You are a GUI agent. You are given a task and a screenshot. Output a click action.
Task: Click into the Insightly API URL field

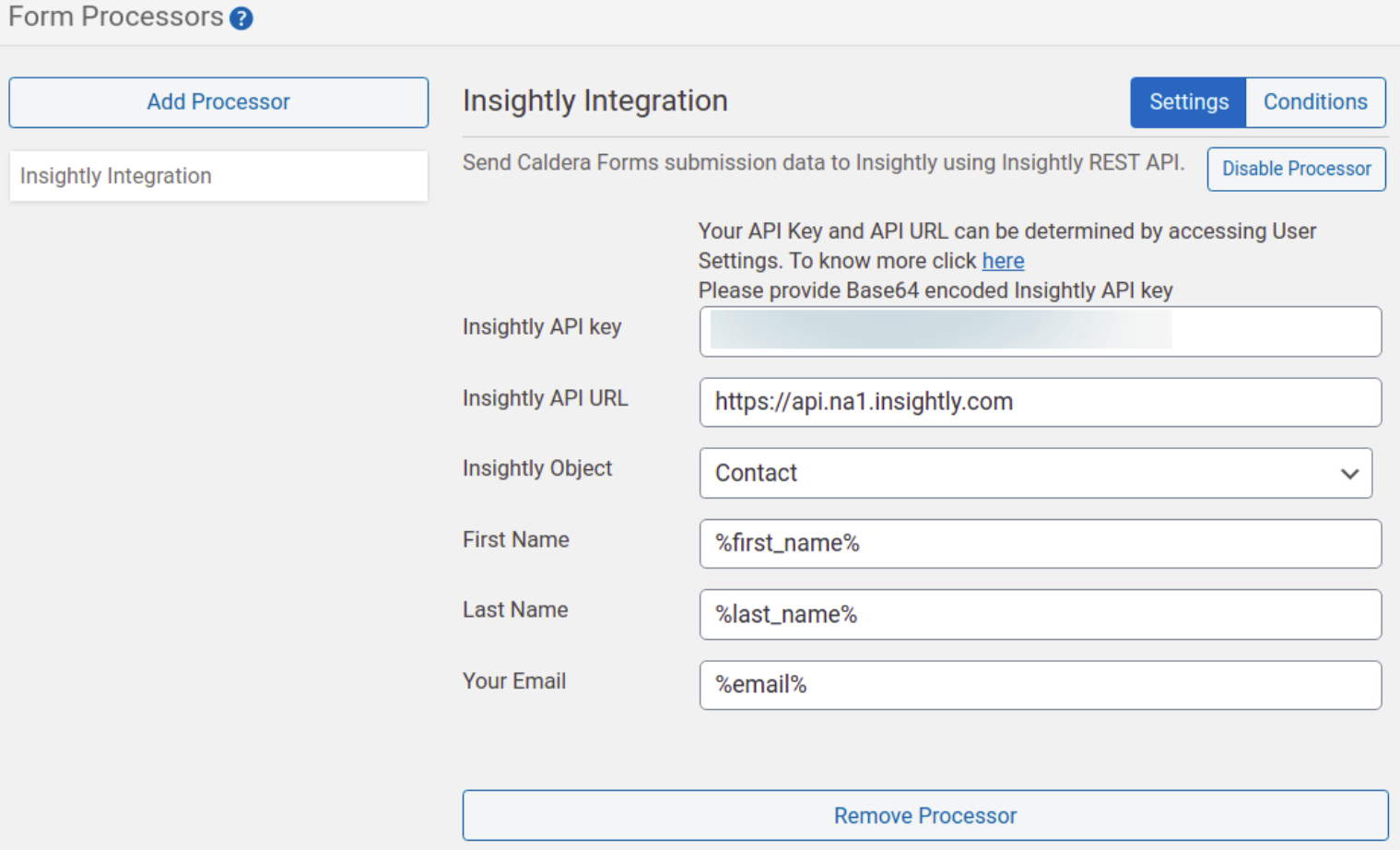coord(1041,402)
